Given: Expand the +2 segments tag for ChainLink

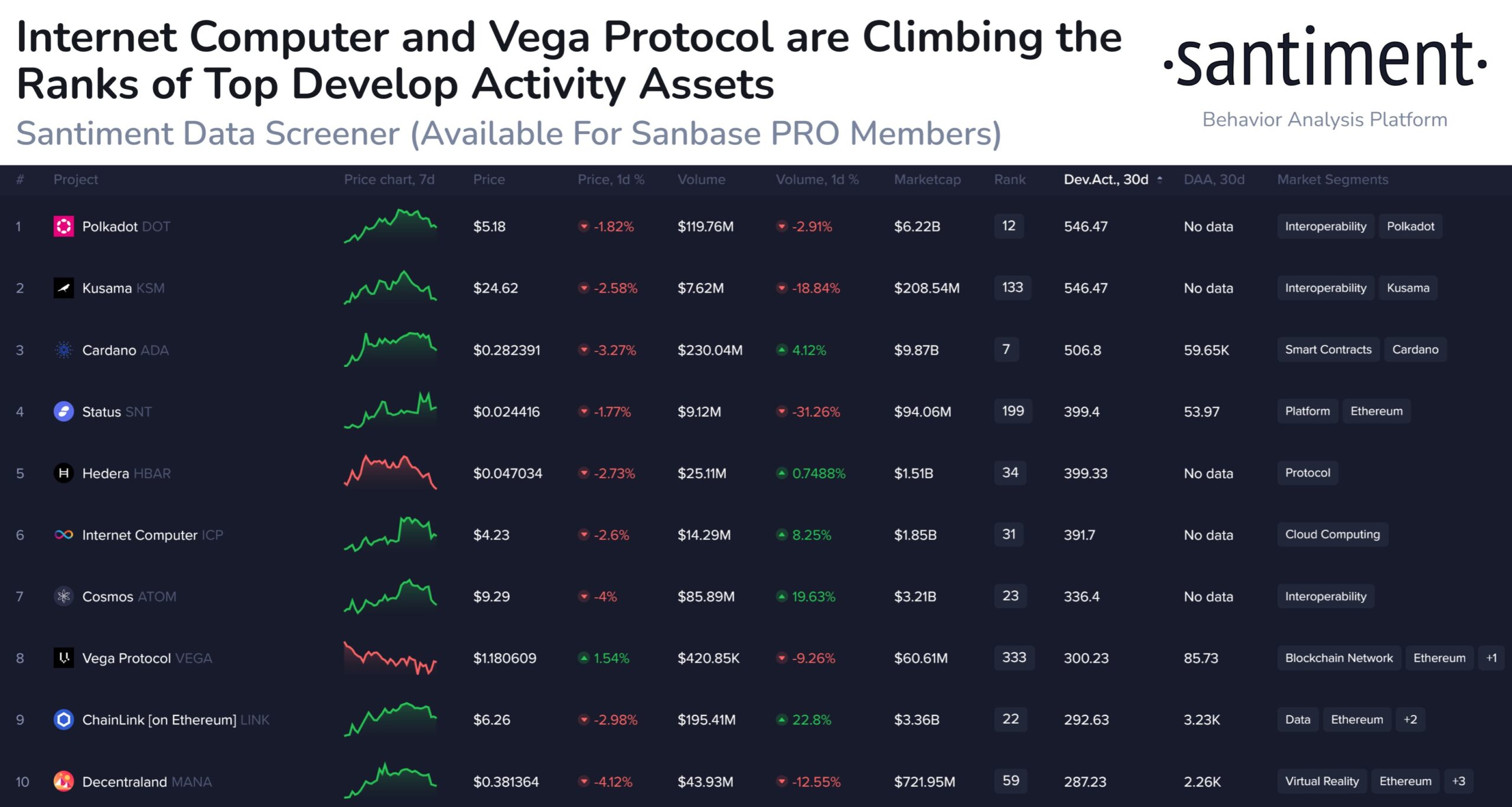Looking at the screenshot, I should (1410, 720).
